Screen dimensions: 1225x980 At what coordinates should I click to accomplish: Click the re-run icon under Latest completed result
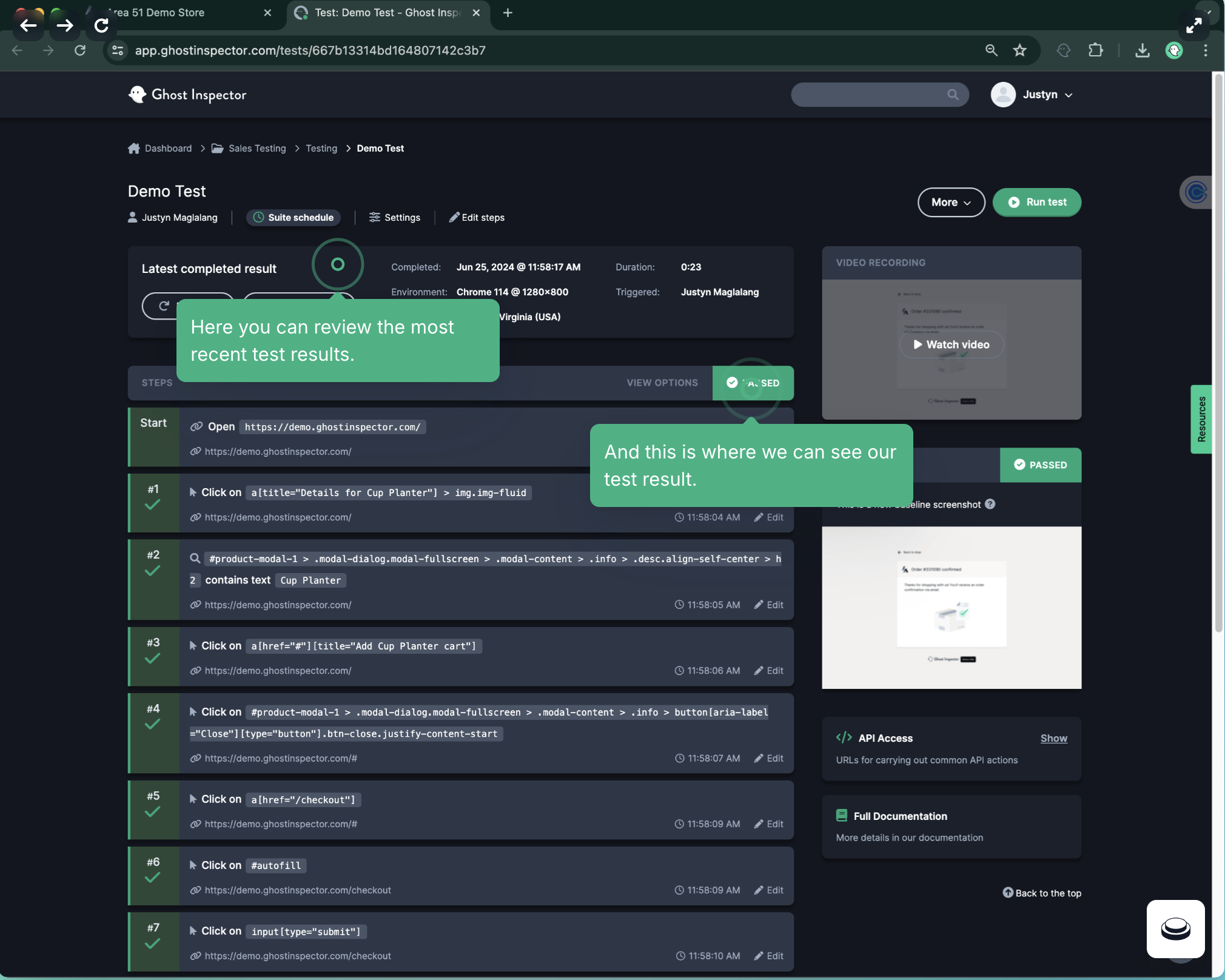(163, 306)
